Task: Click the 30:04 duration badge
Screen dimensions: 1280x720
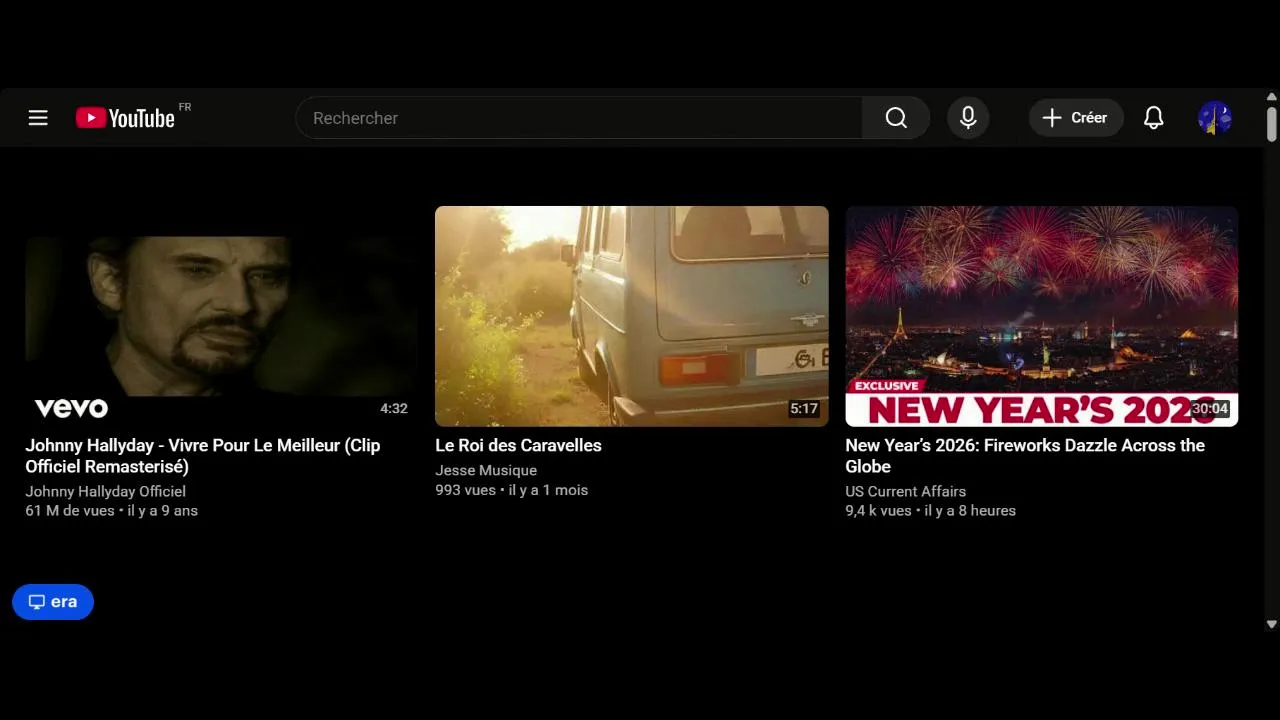Action: [x=1210, y=409]
